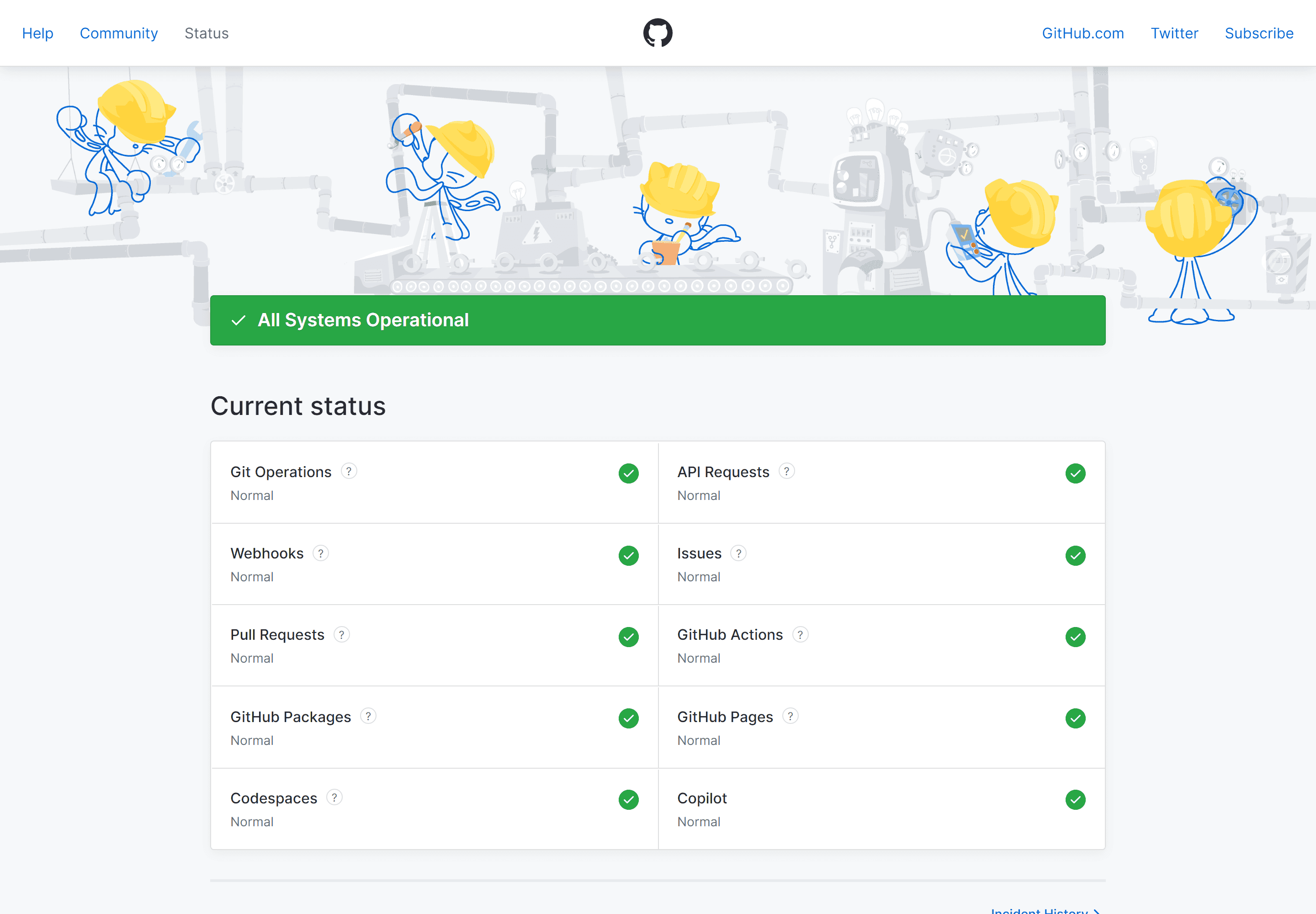
Task: Click the green status check beside Codespaces
Action: click(629, 800)
